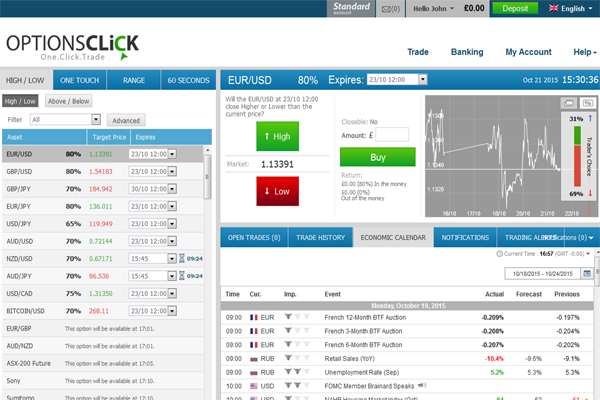The height and width of the screenshot is (400, 600).
Task: Expand the Help menu
Action: [x=585, y=52]
